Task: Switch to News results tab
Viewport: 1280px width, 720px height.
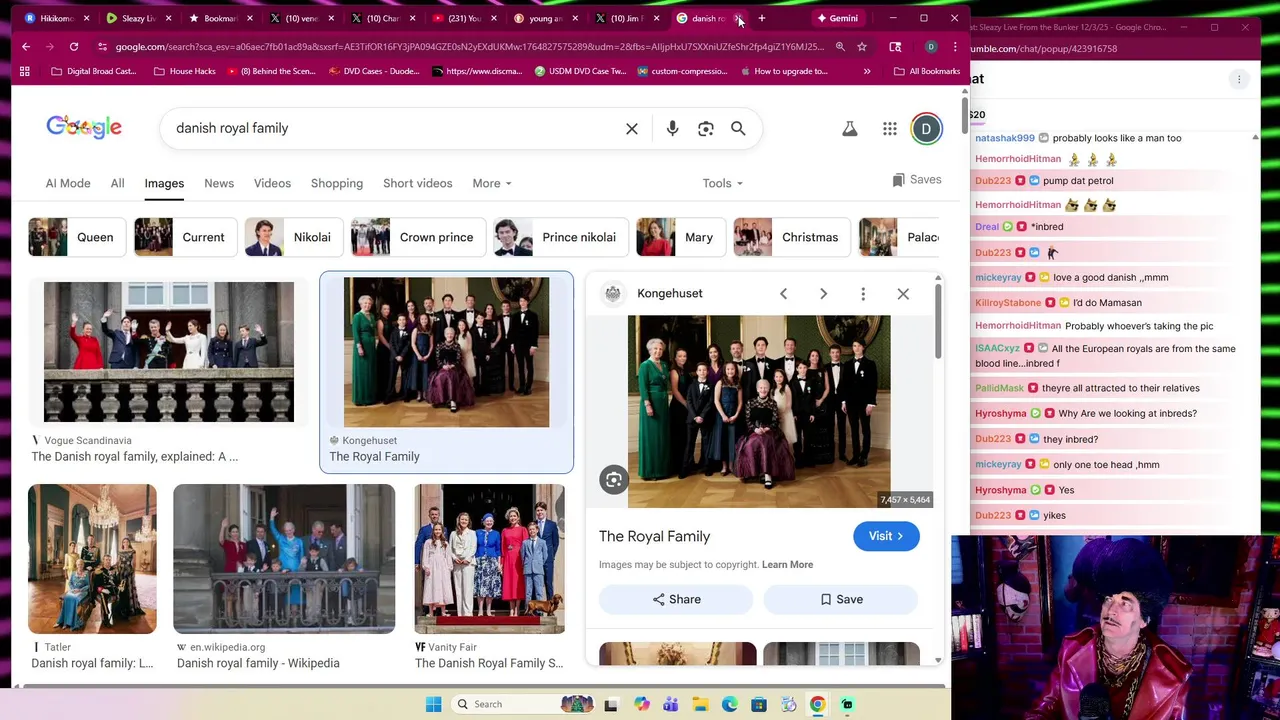Action: [219, 183]
